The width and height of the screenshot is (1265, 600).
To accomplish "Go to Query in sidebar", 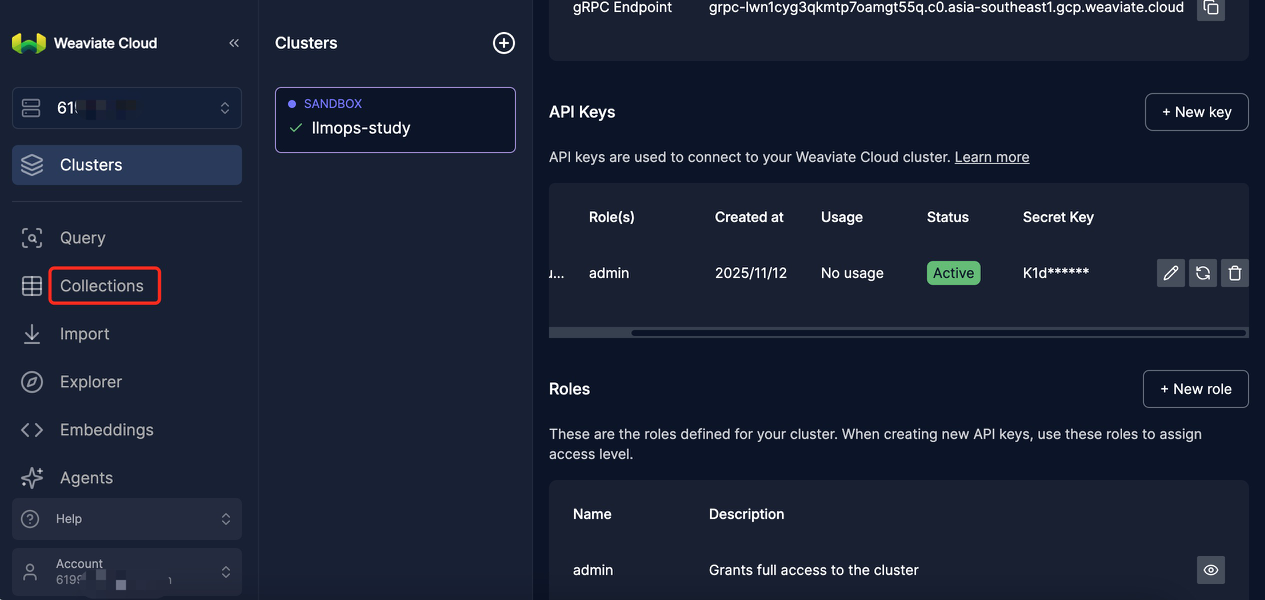I will click(x=82, y=238).
